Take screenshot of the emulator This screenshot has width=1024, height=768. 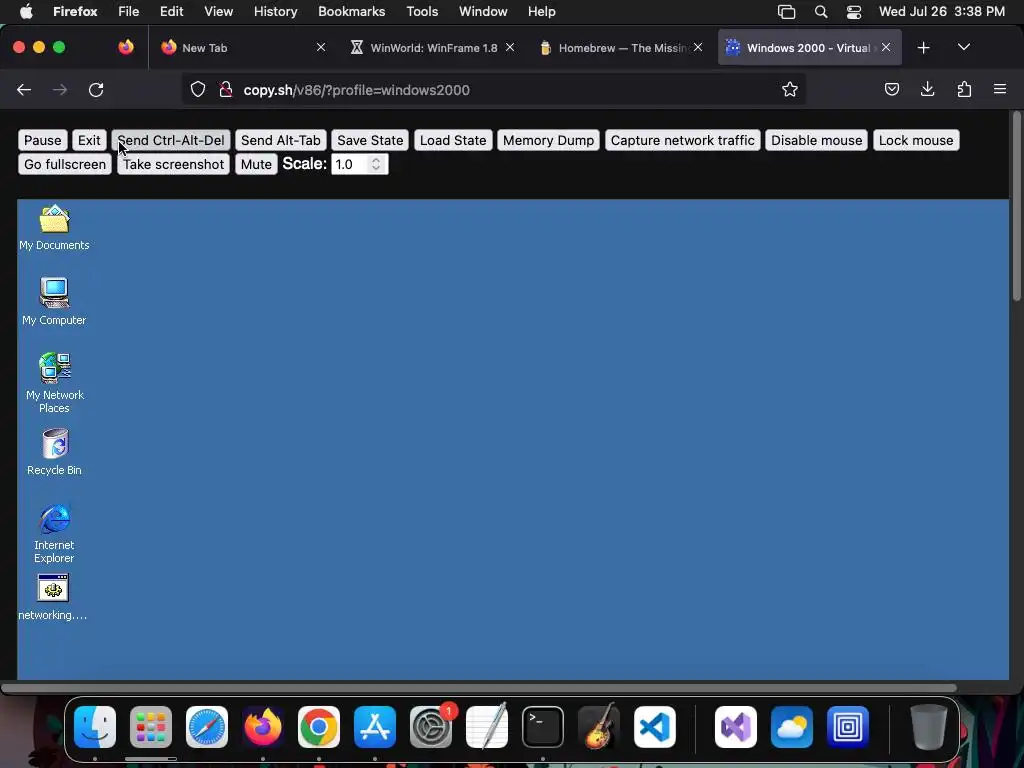pos(174,165)
